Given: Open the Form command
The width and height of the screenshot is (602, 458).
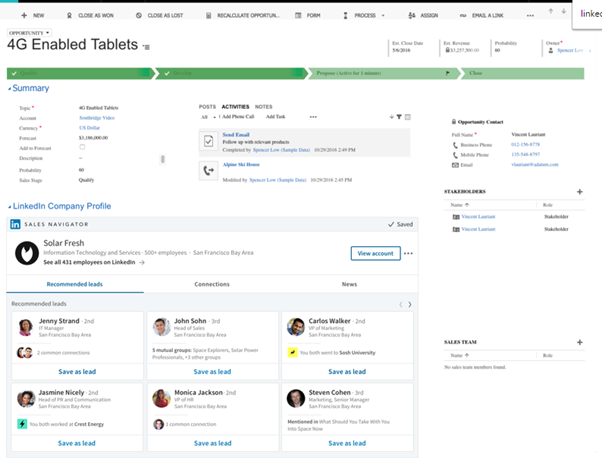Looking at the screenshot, I should (308, 15).
